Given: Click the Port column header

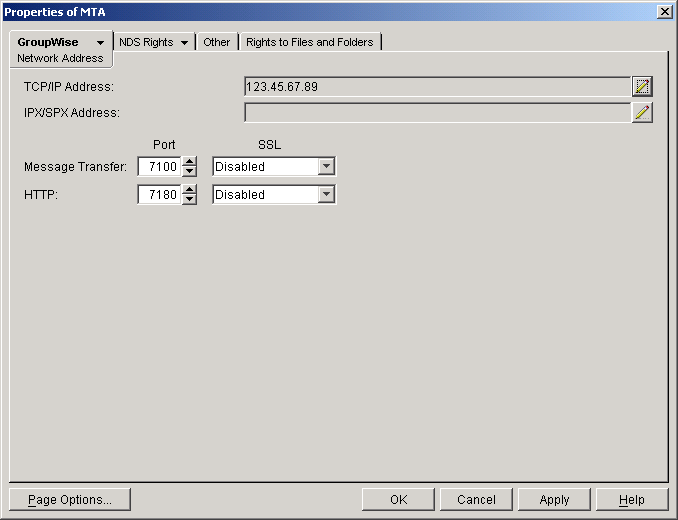Looking at the screenshot, I should [x=164, y=144].
